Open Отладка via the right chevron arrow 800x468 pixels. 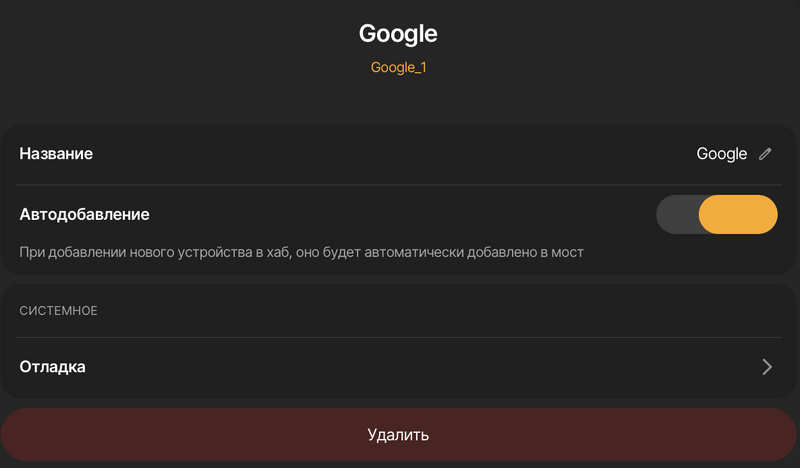tap(767, 367)
